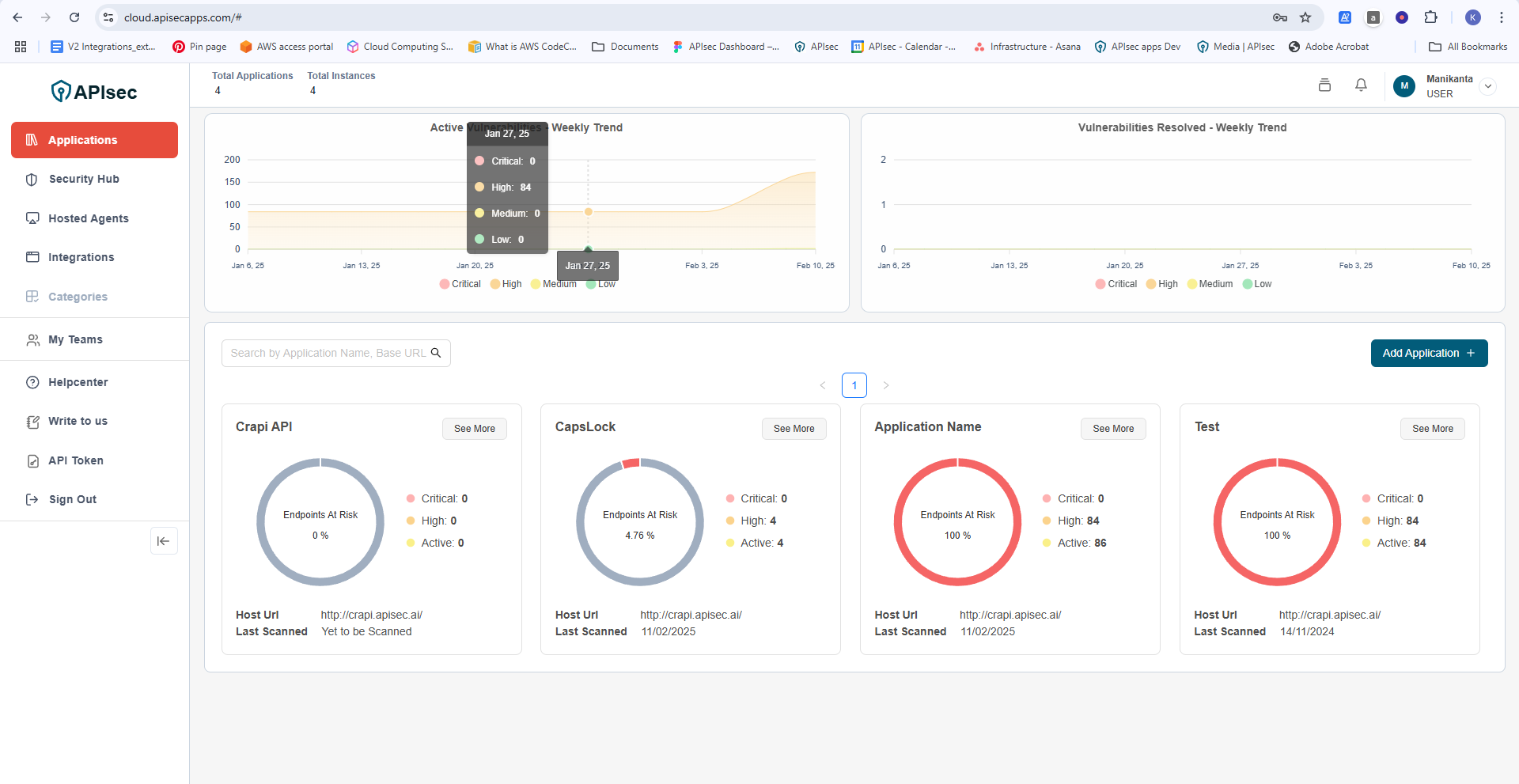Reload the page in browser
Screen dimensions: 1519x784
pos(74,17)
